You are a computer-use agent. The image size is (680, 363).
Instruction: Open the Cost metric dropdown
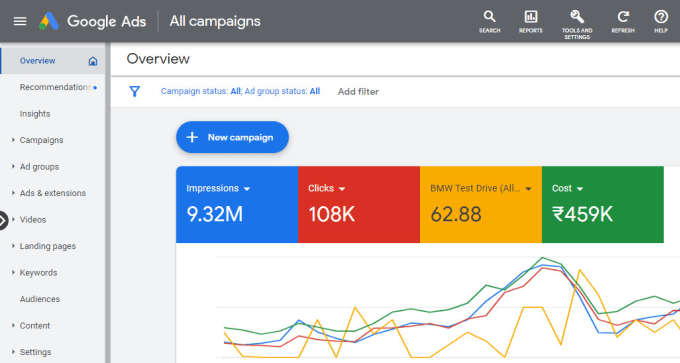(580, 189)
